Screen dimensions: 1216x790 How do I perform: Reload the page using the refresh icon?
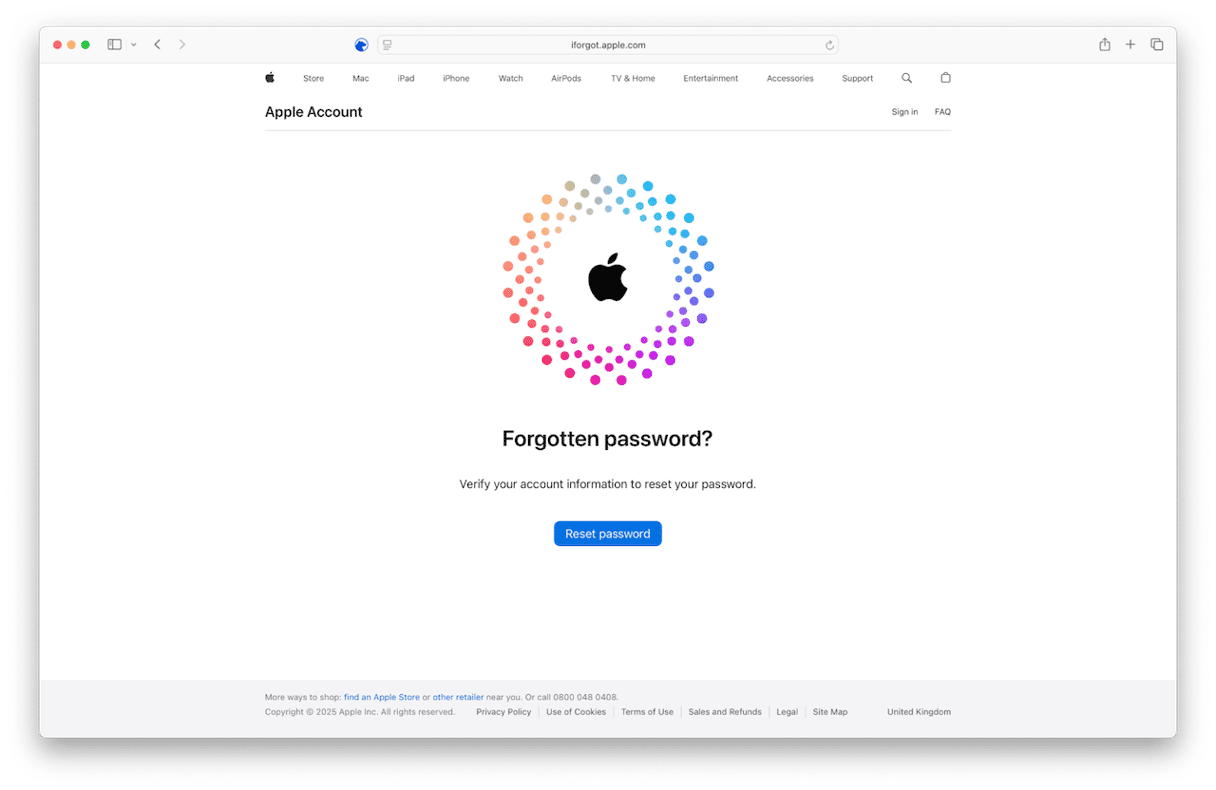click(x=829, y=45)
